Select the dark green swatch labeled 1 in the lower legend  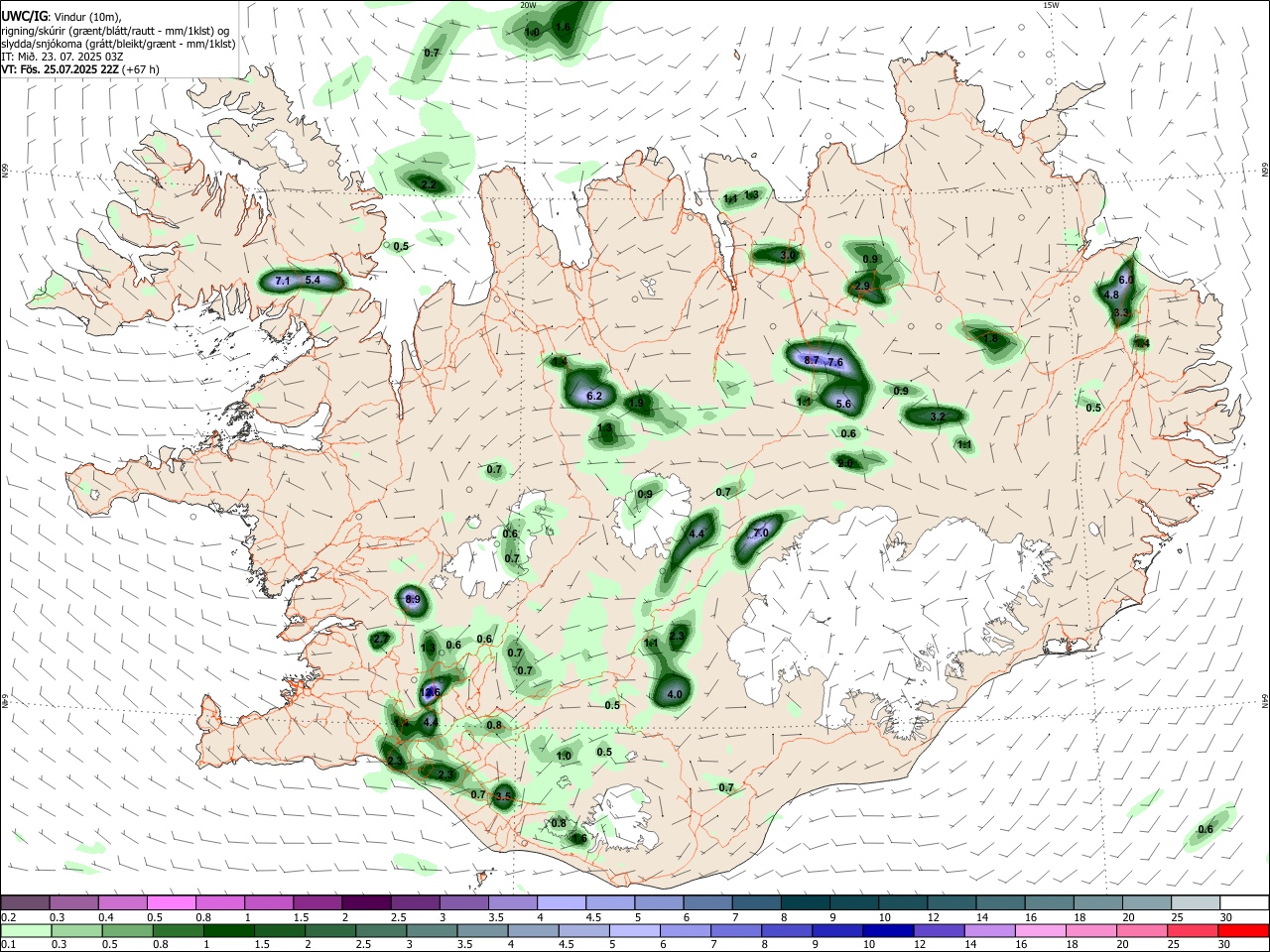(x=228, y=930)
